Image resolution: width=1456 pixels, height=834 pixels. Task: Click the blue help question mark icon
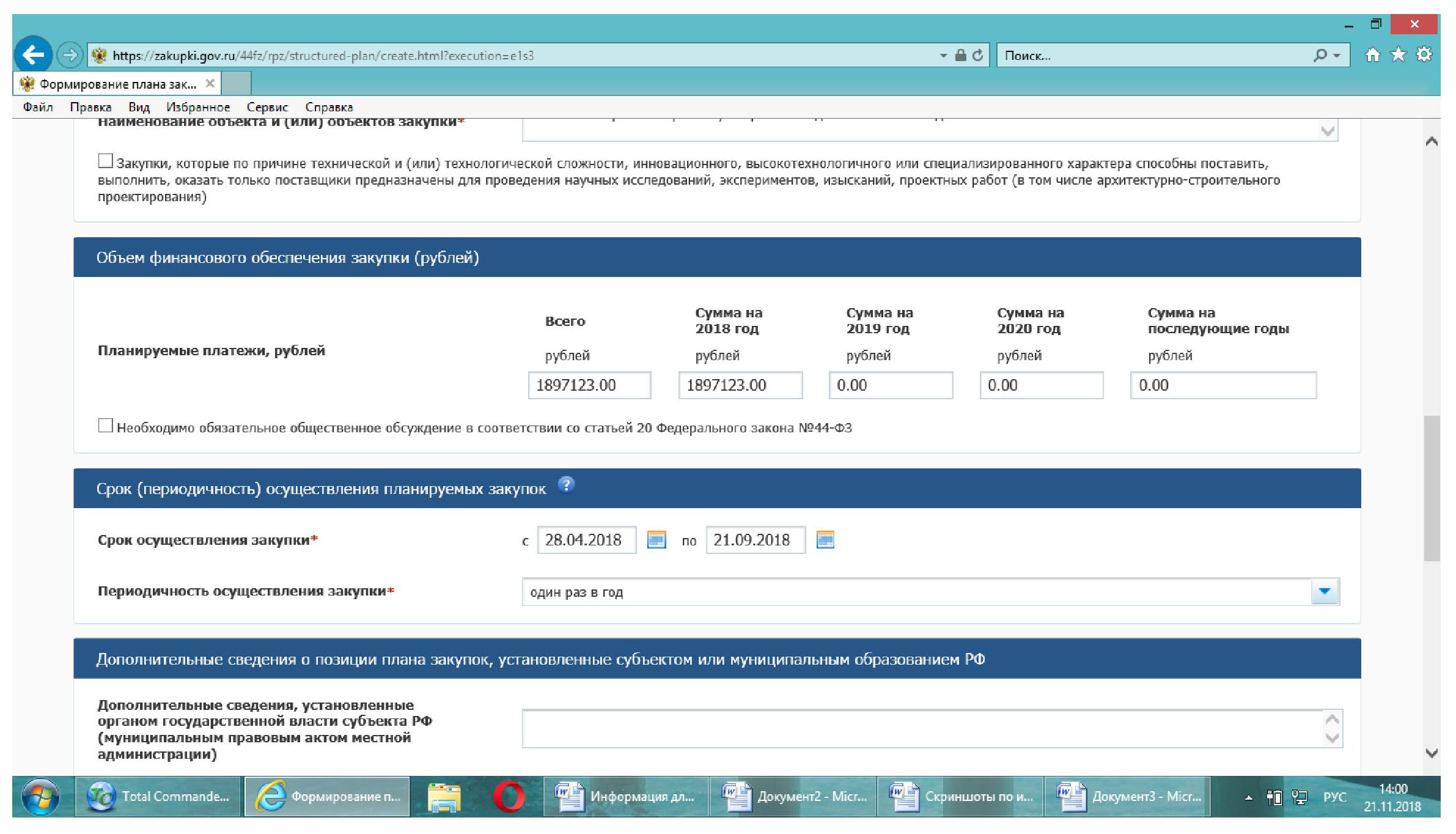tap(566, 485)
